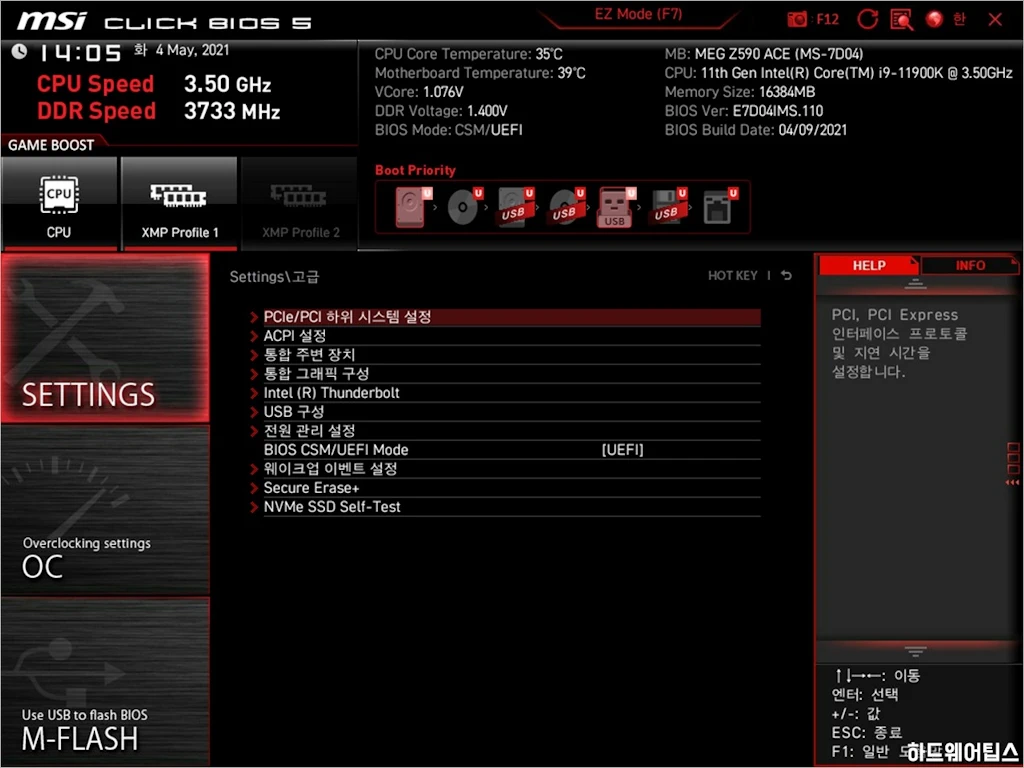Viewport: 1024px width, 768px height.
Task: Click the BIOS Ver: E7D04IMS.110 text
Action: (744, 111)
